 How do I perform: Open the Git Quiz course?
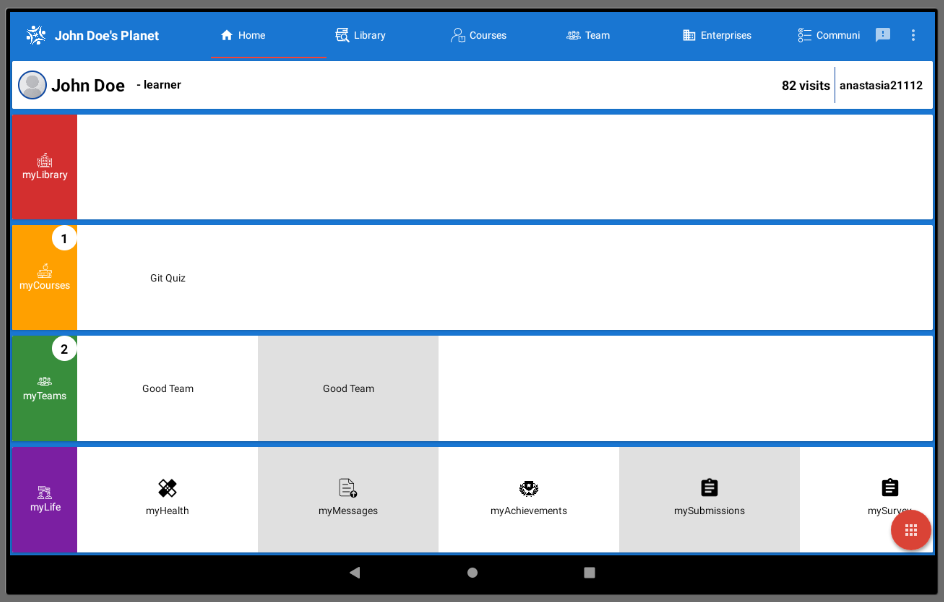pyautogui.click(x=167, y=278)
